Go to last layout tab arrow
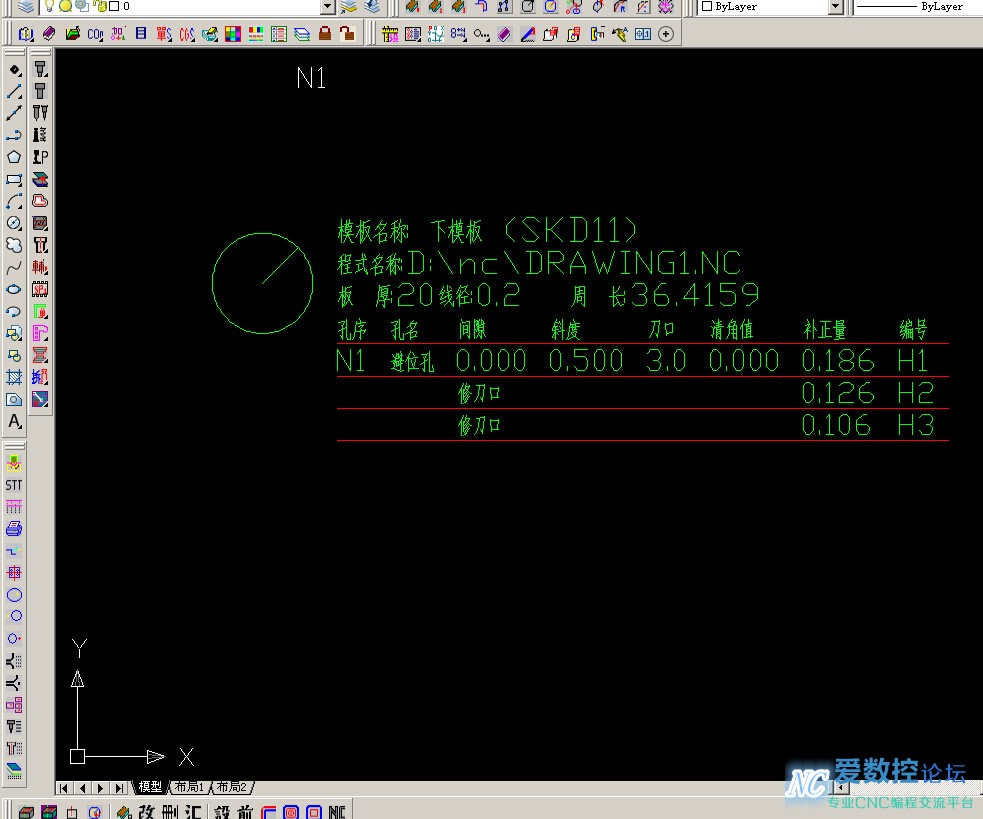 [118, 788]
